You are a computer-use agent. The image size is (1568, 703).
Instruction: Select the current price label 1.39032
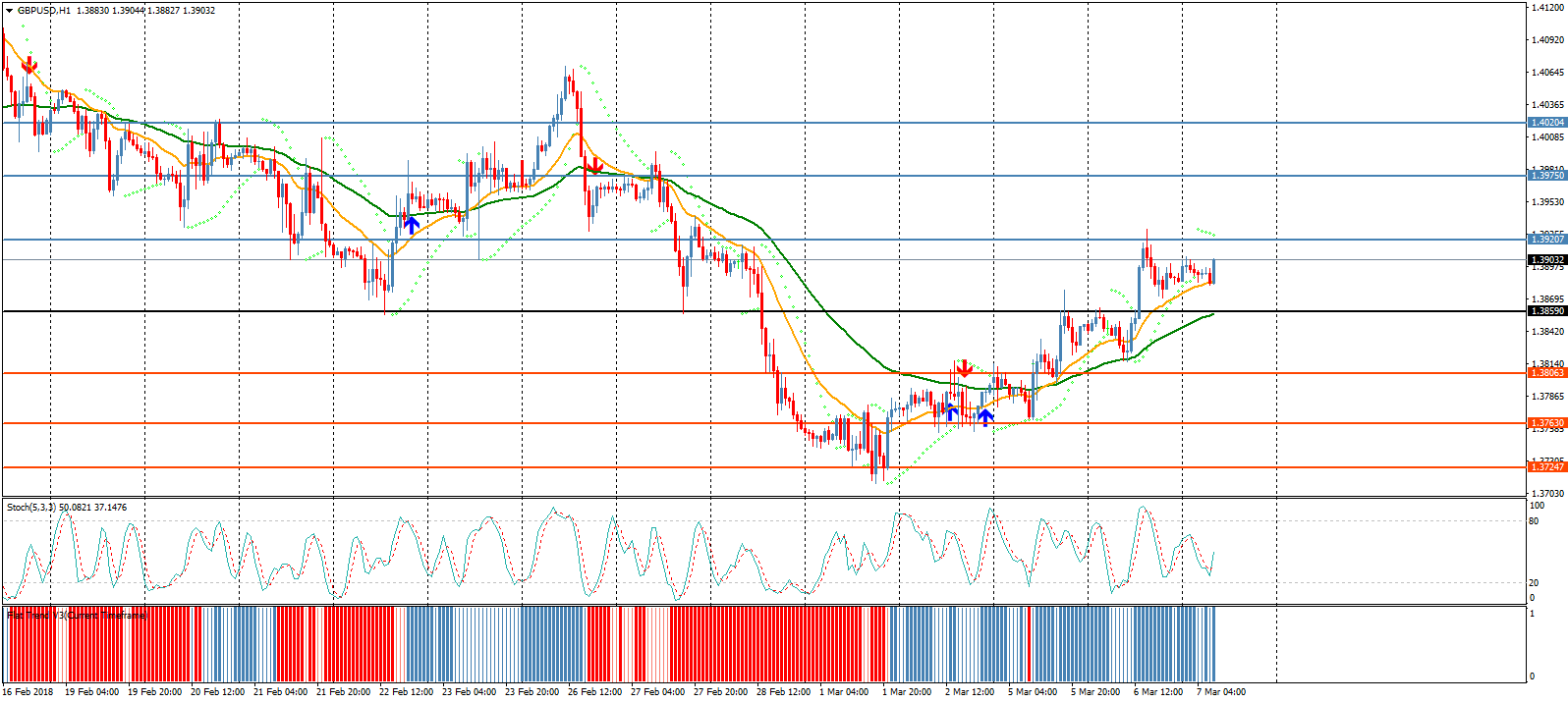1546,260
